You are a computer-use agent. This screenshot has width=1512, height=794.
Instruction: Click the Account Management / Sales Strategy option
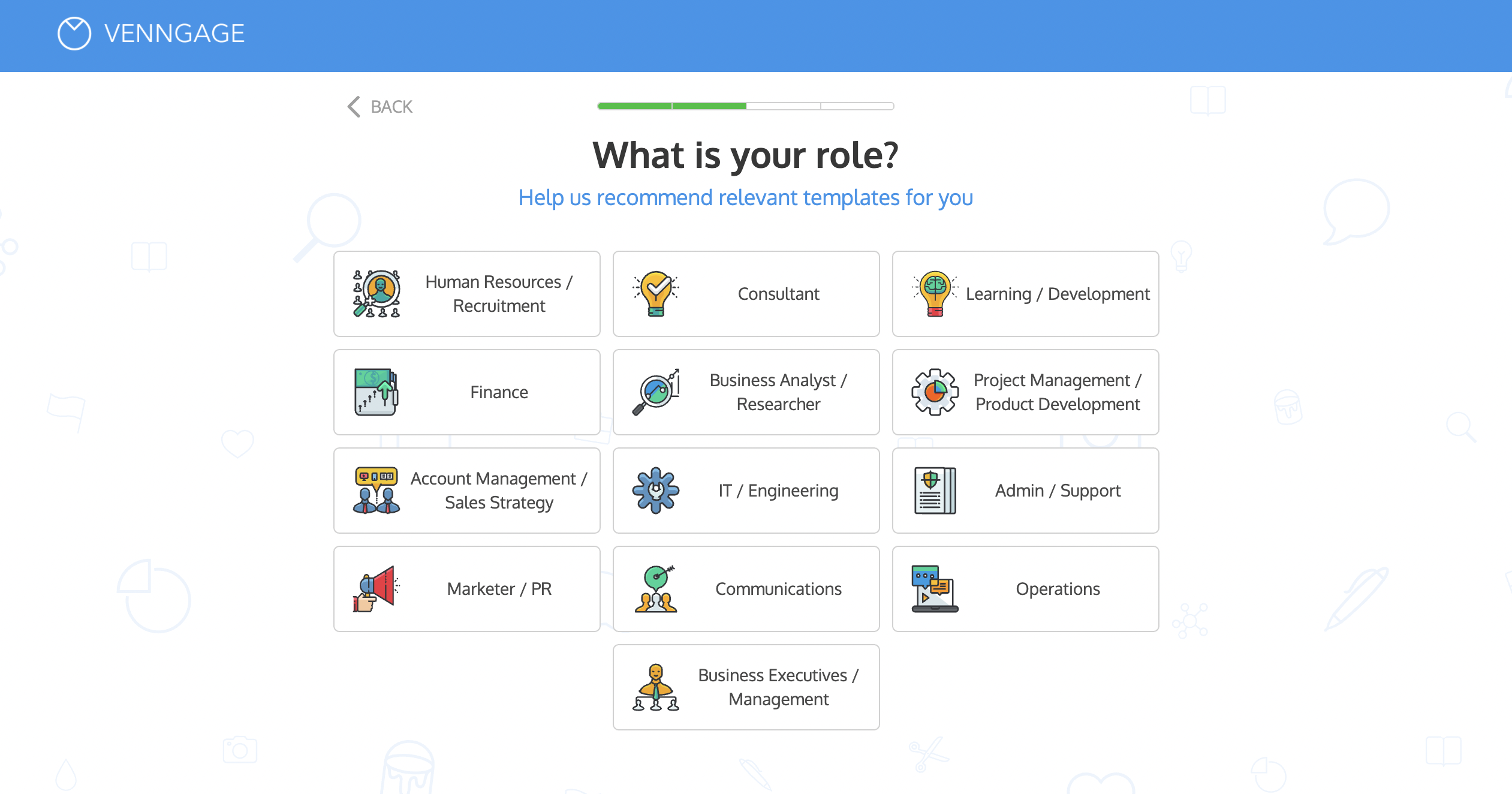coord(465,490)
